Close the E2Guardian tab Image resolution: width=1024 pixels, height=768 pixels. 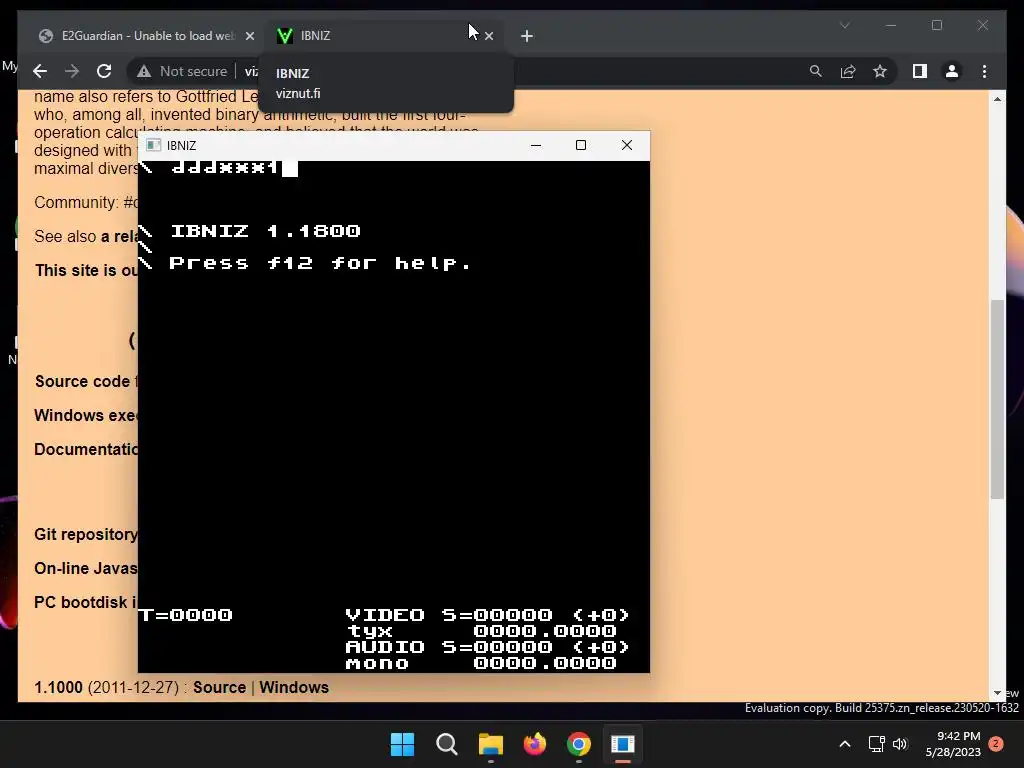click(249, 36)
